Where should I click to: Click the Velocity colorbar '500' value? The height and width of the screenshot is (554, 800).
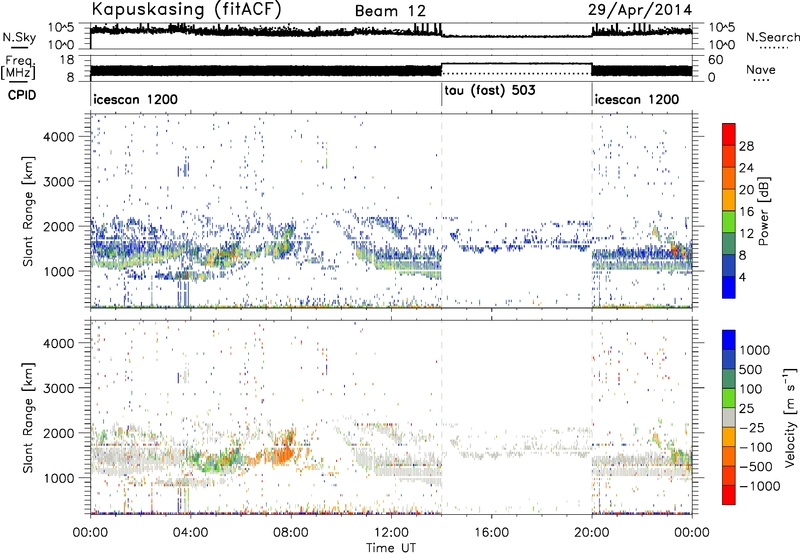(751, 369)
